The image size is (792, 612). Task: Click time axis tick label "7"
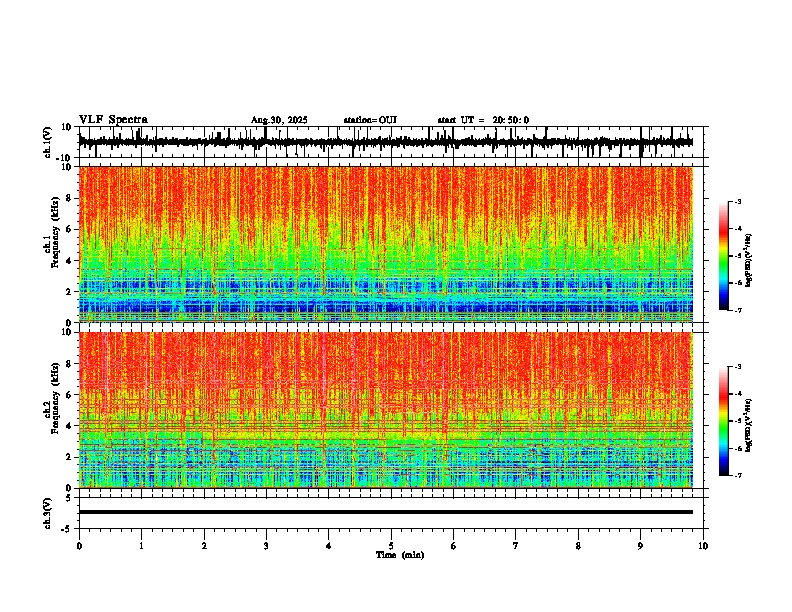point(516,546)
